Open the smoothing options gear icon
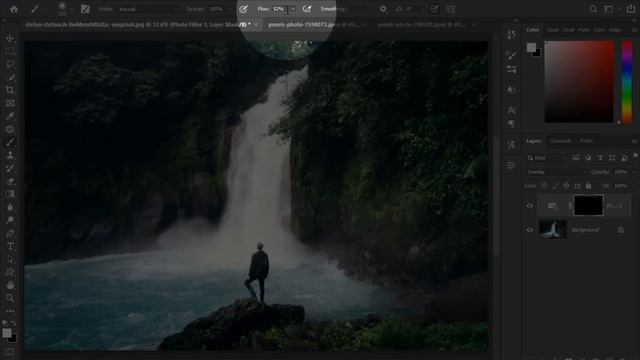 (383, 9)
